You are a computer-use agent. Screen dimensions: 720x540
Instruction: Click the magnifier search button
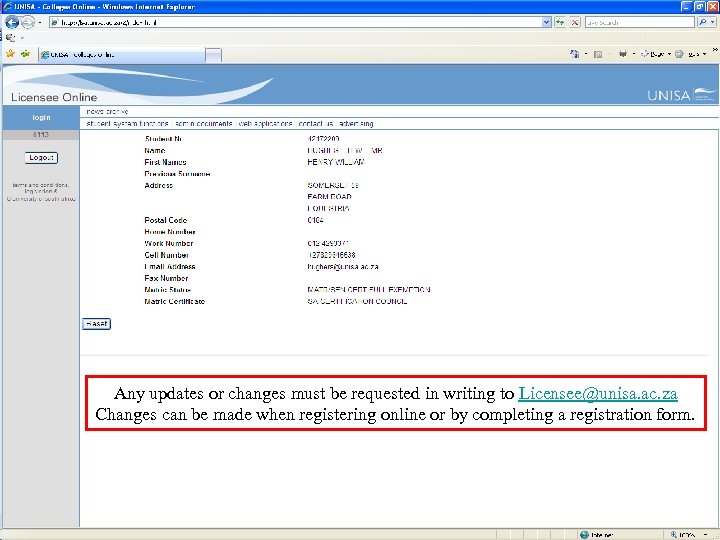click(703, 22)
